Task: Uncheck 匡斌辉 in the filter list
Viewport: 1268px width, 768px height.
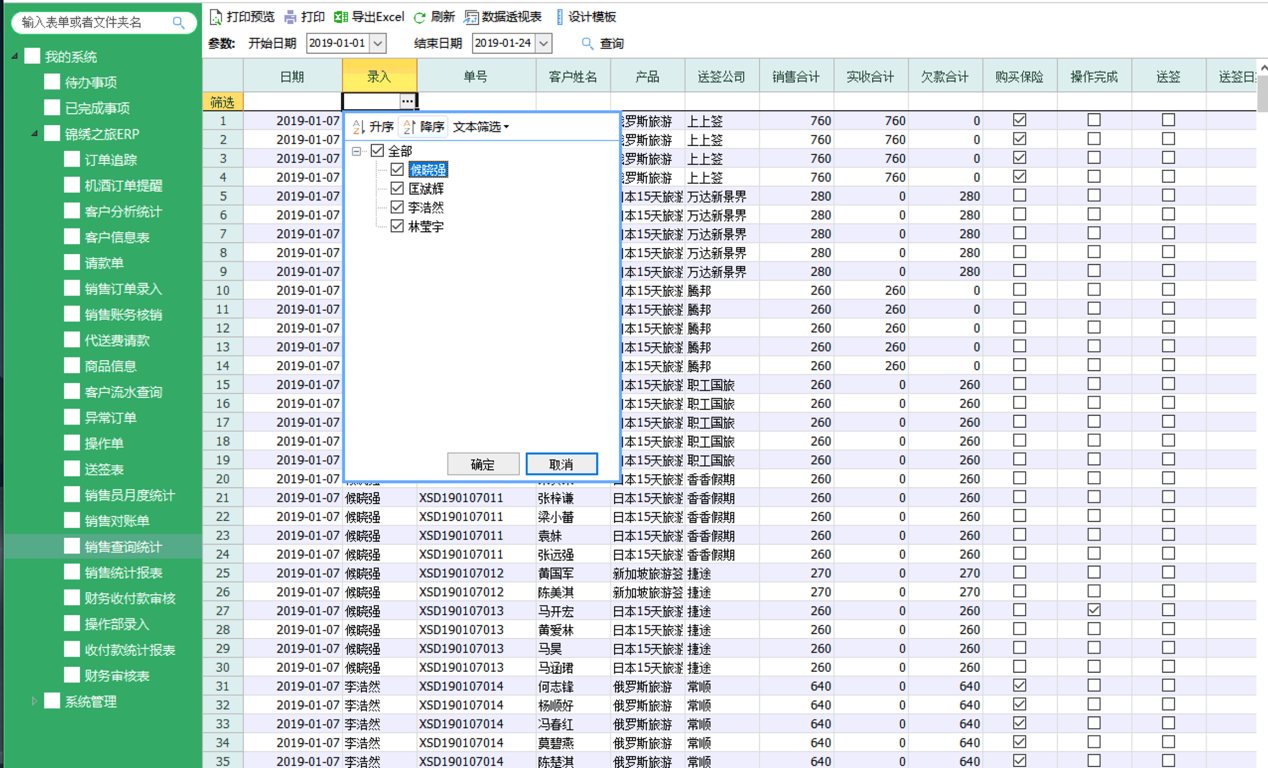Action: click(x=397, y=189)
